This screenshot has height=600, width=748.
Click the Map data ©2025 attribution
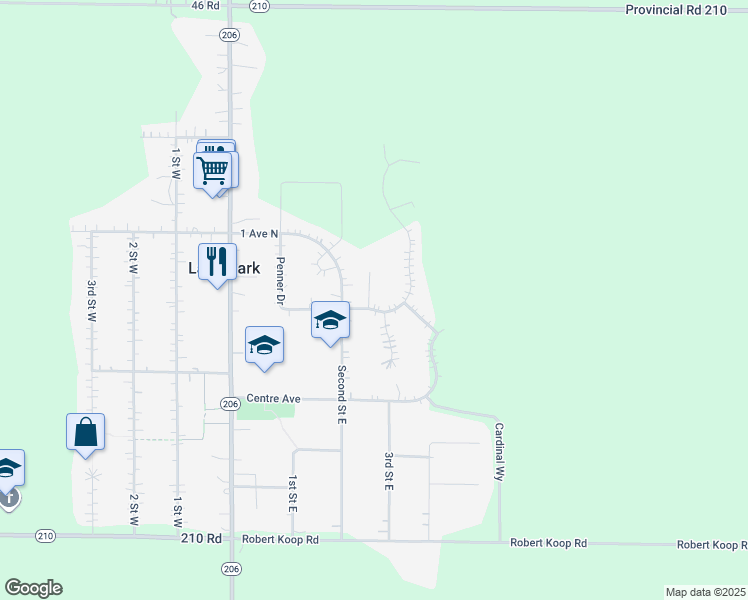(x=705, y=592)
